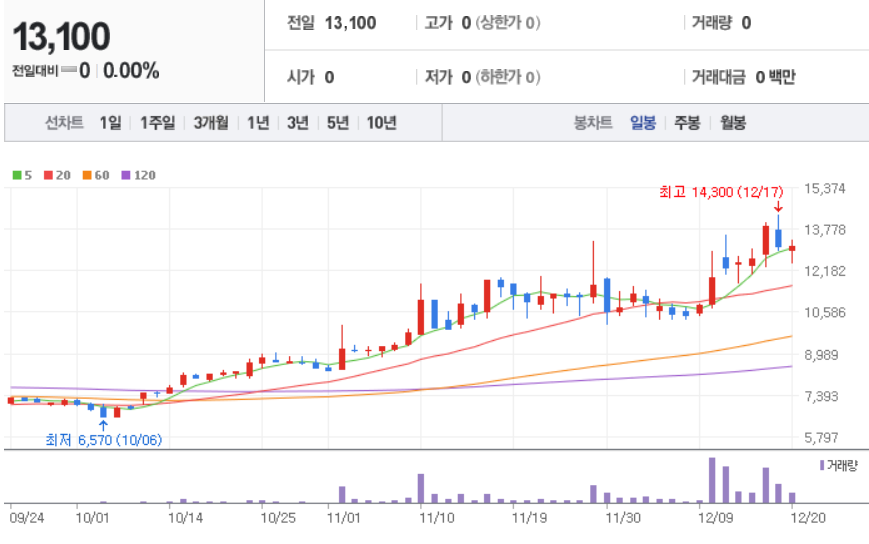
Task: Click the 7,393 y-axis price label
Action: coord(821,396)
